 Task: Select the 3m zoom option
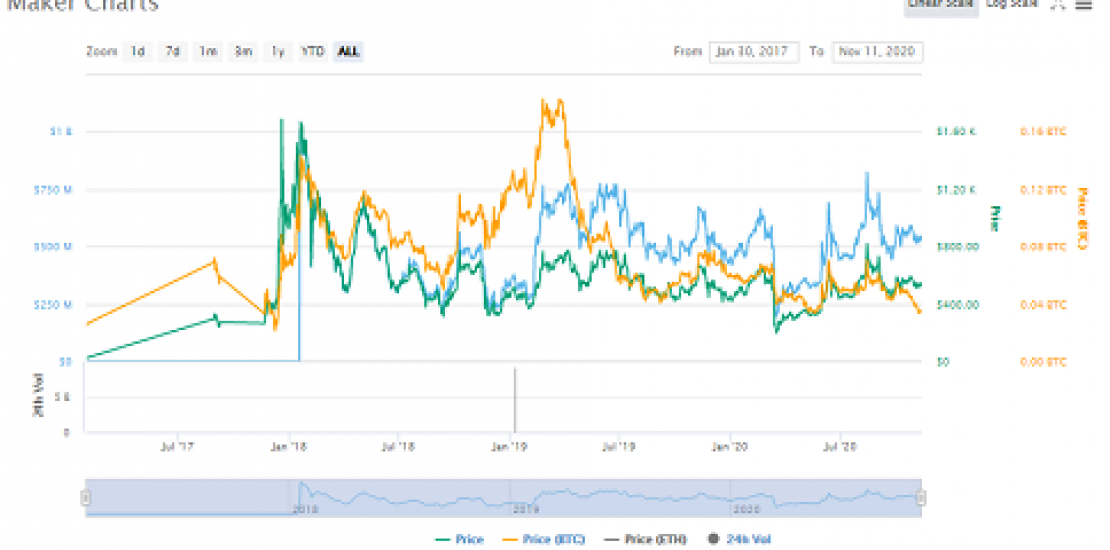tap(242, 52)
